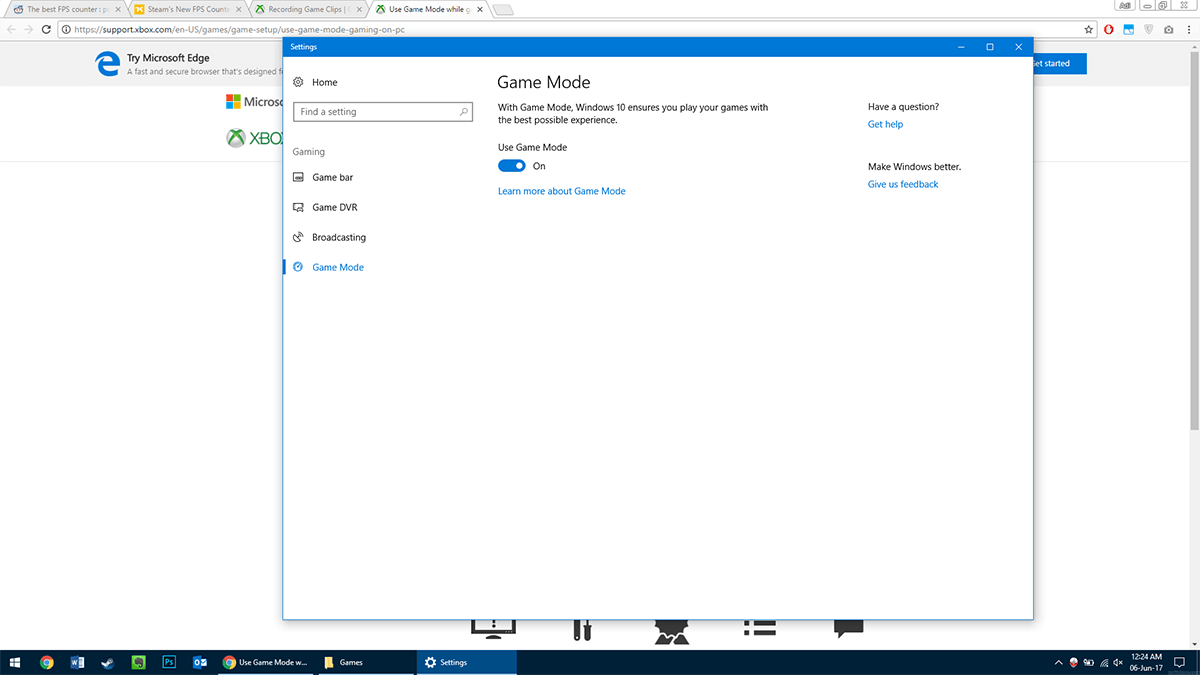This screenshot has width=1200, height=675.
Task: Go to Settings Home
Action: [x=324, y=82]
